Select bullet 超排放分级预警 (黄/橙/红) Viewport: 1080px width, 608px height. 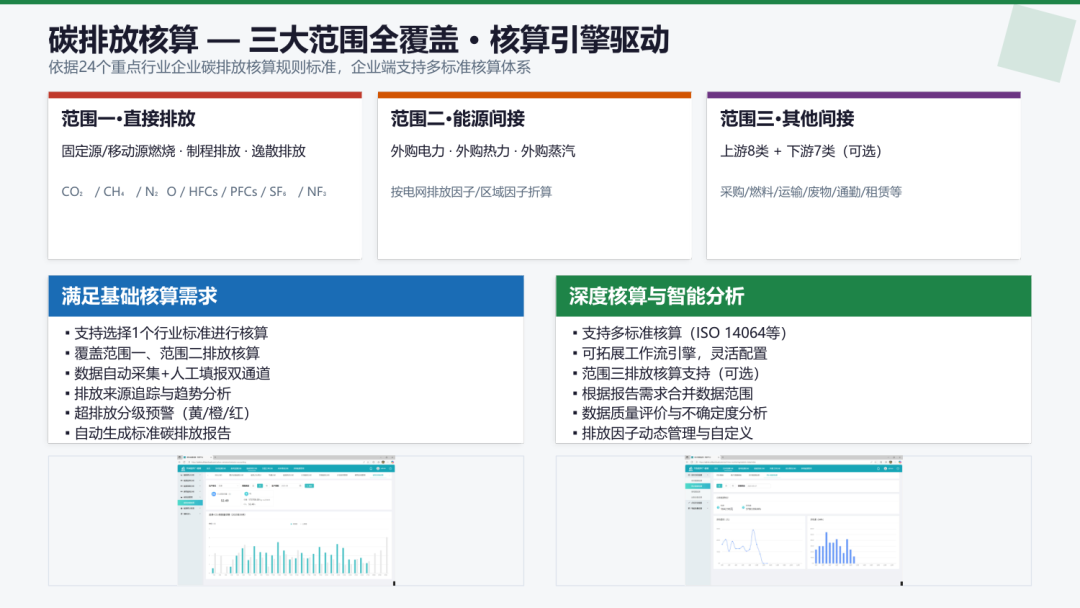pos(157,413)
